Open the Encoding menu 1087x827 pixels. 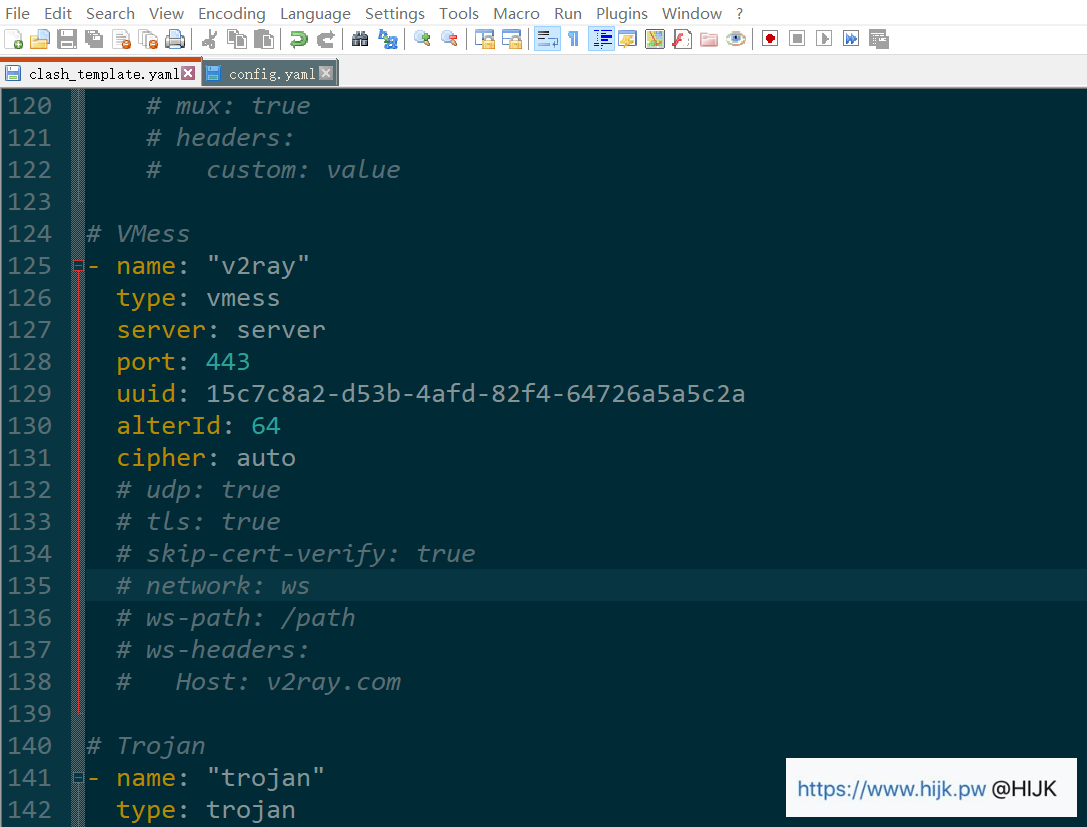coord(231,13)
